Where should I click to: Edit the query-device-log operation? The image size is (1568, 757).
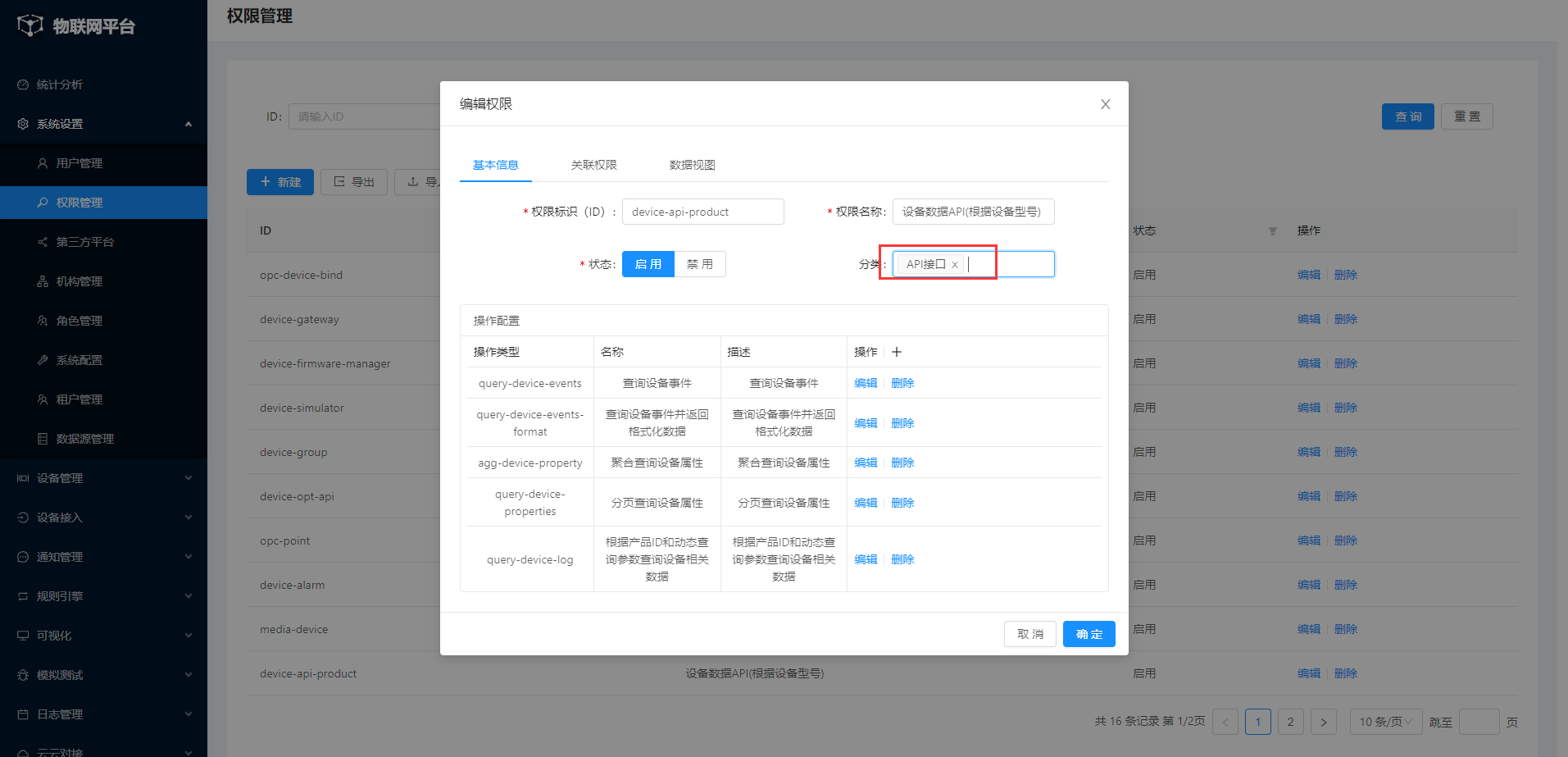(866, 559)
